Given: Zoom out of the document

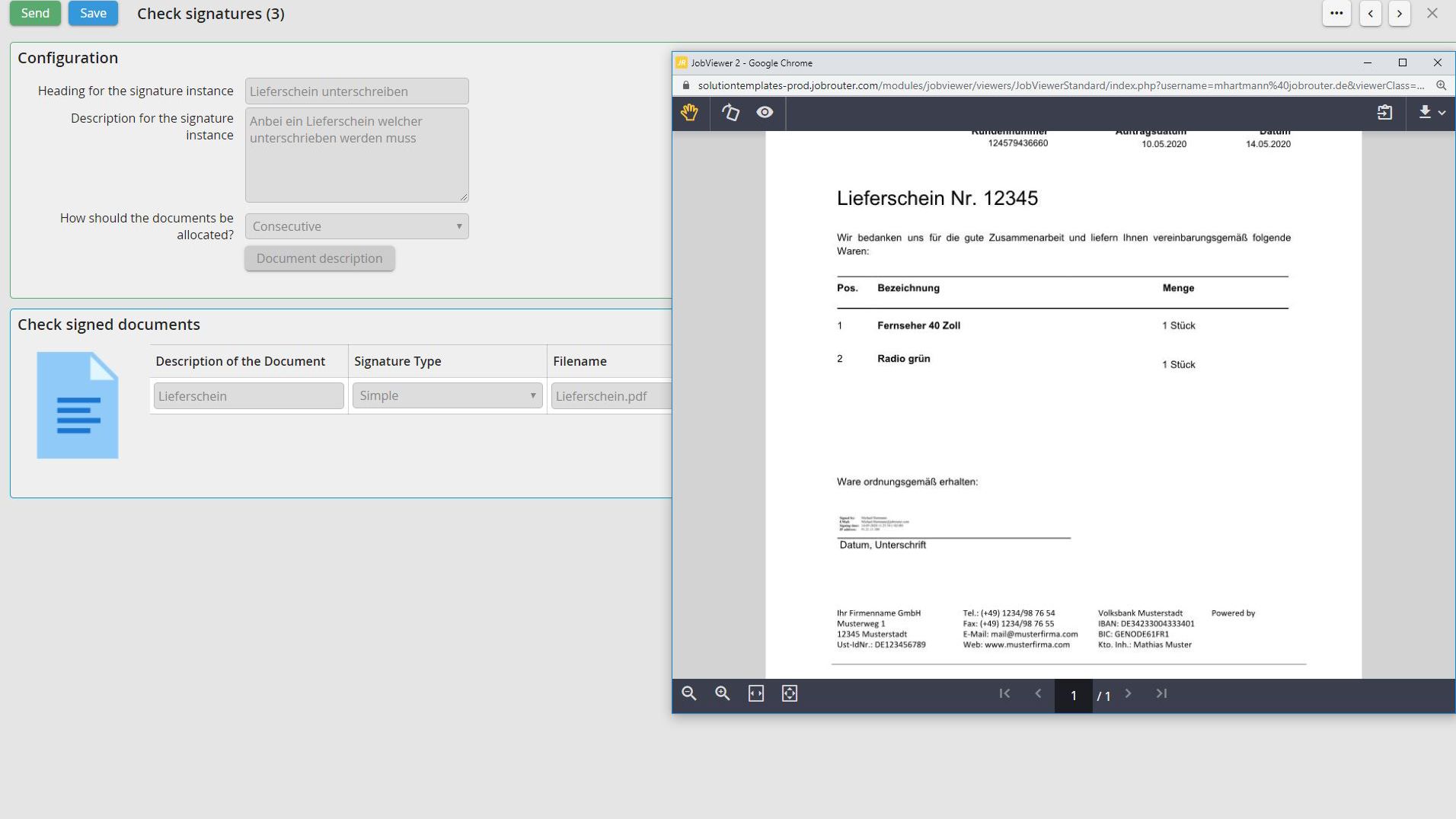Looking at the screenshot, I should click(x=689, y=693).
